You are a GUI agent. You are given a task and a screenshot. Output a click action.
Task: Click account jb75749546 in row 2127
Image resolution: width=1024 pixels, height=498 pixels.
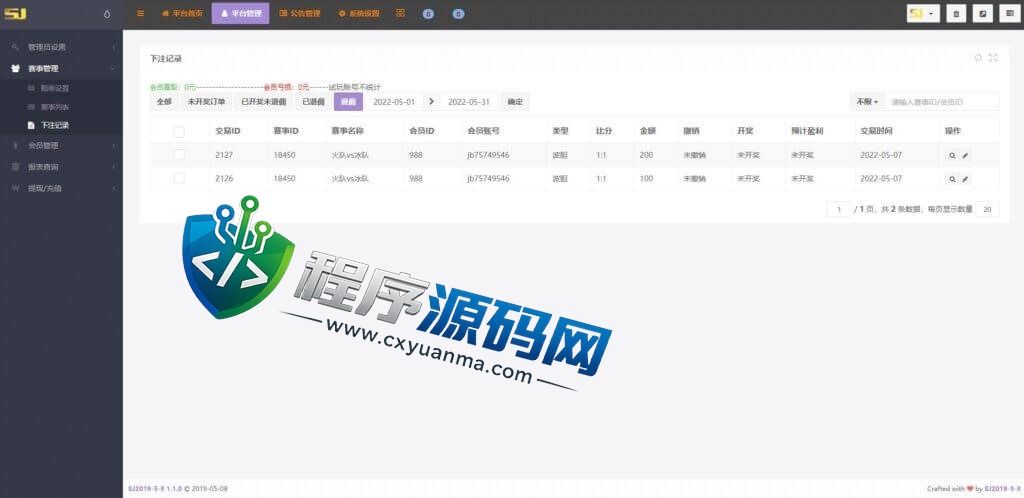[x=488, y=155]
